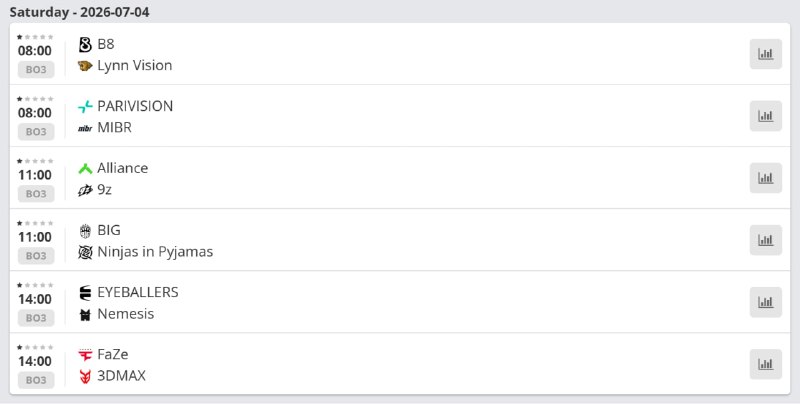The height and width of the screenshot is (404, 800).
Task: Click analytics chart icon for Alliance vs 9z
Action: (x=765, y=178)
